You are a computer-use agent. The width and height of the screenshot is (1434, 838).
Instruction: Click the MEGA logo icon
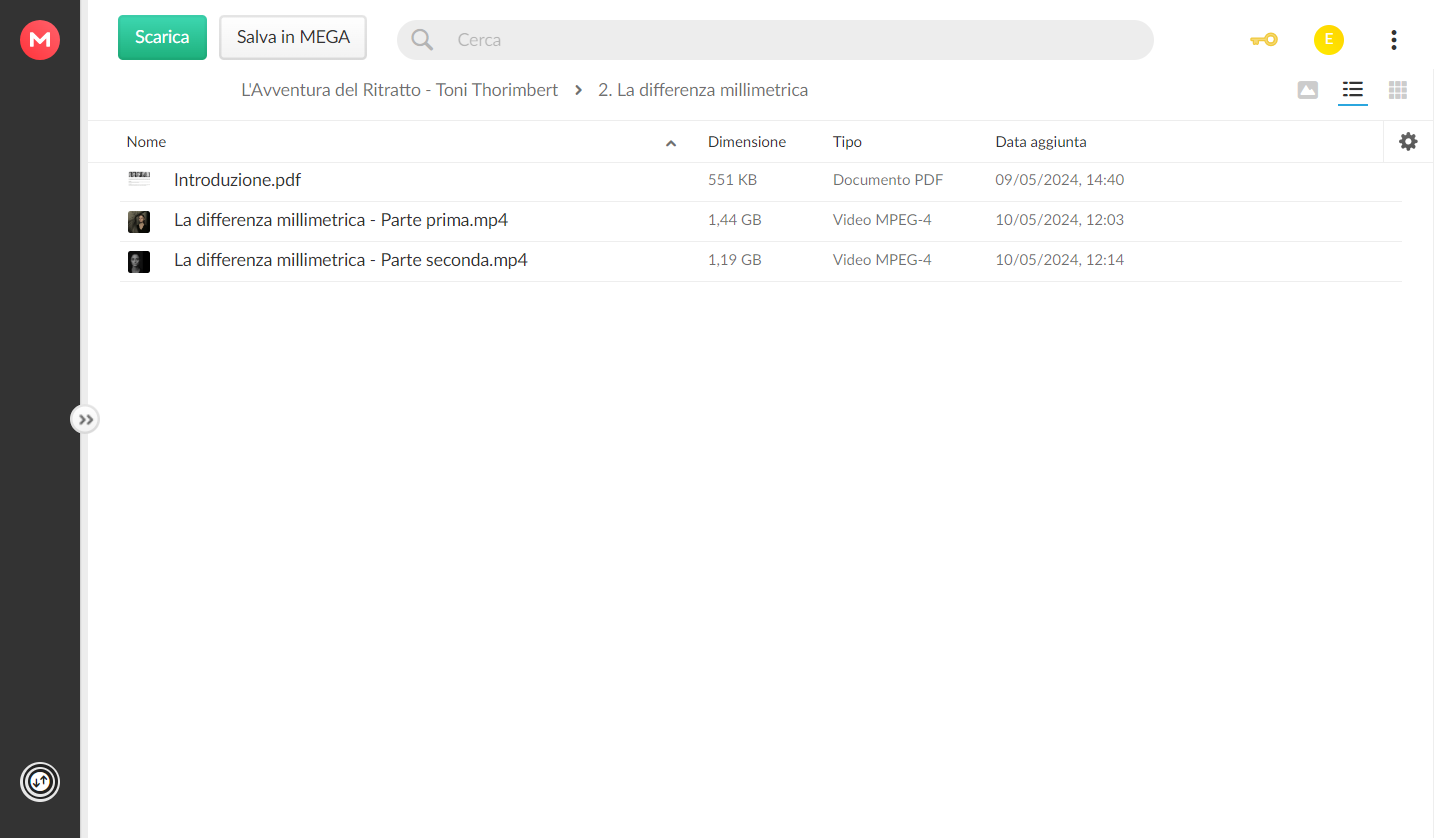[x=40, y=40]
